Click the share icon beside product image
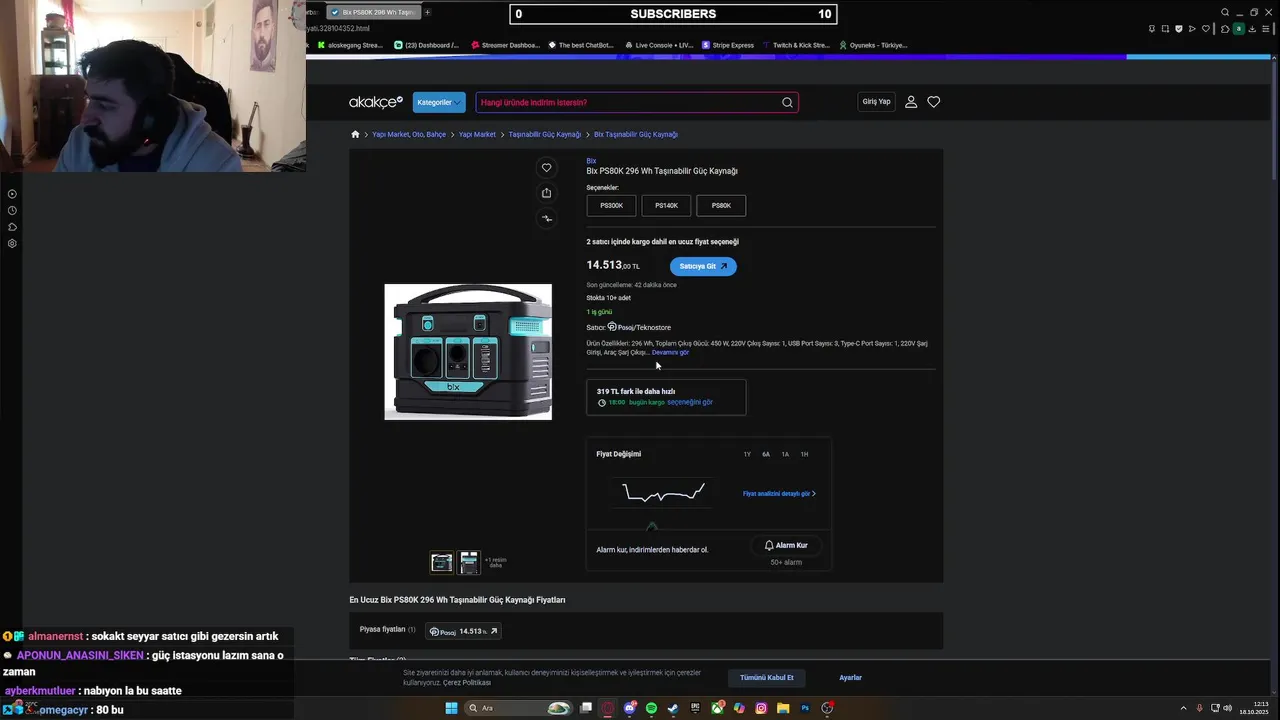This screenshot has width=1280, height=720. 546,193
